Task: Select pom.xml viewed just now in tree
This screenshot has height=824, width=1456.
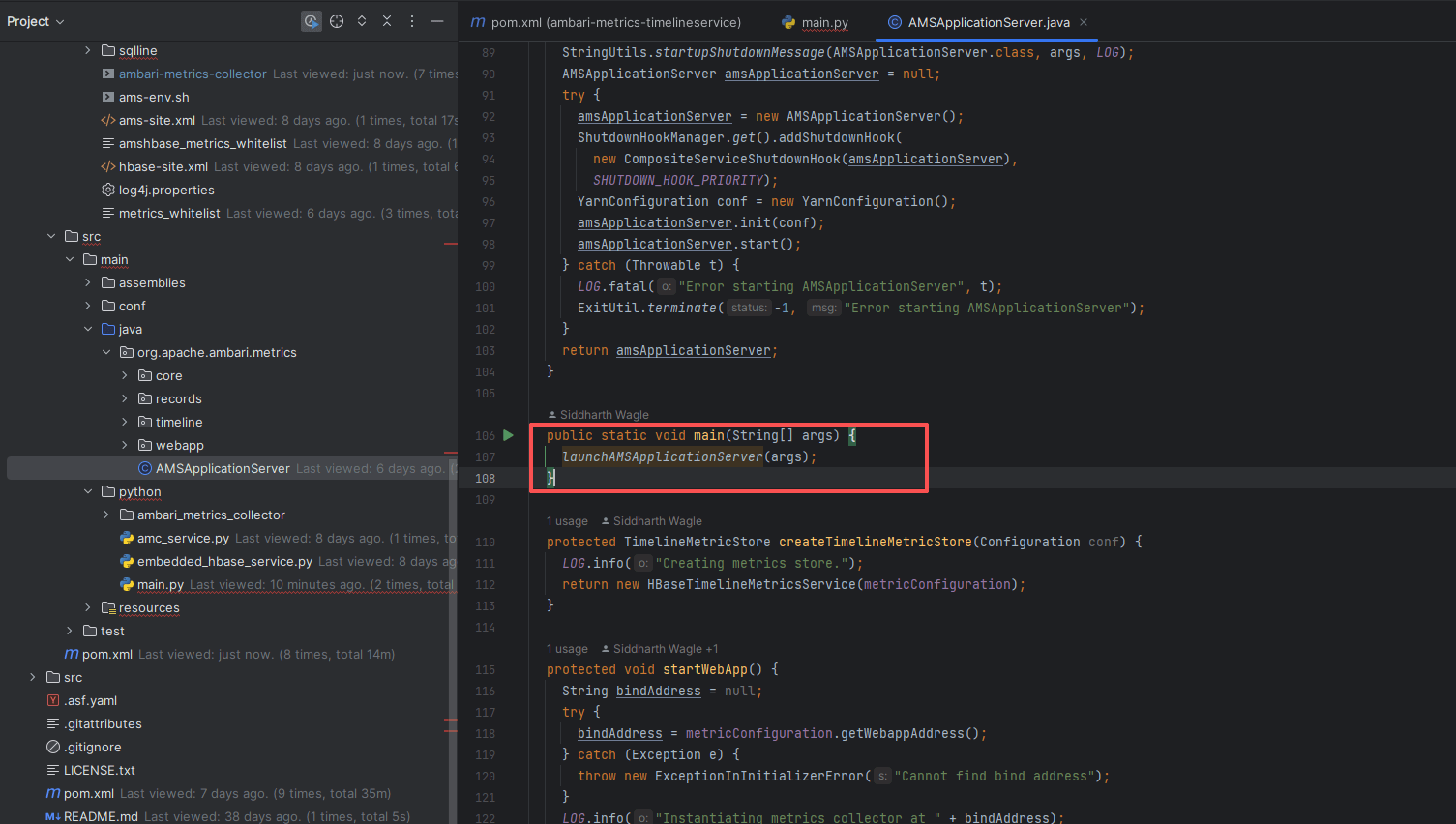Action: pos(106,654)
